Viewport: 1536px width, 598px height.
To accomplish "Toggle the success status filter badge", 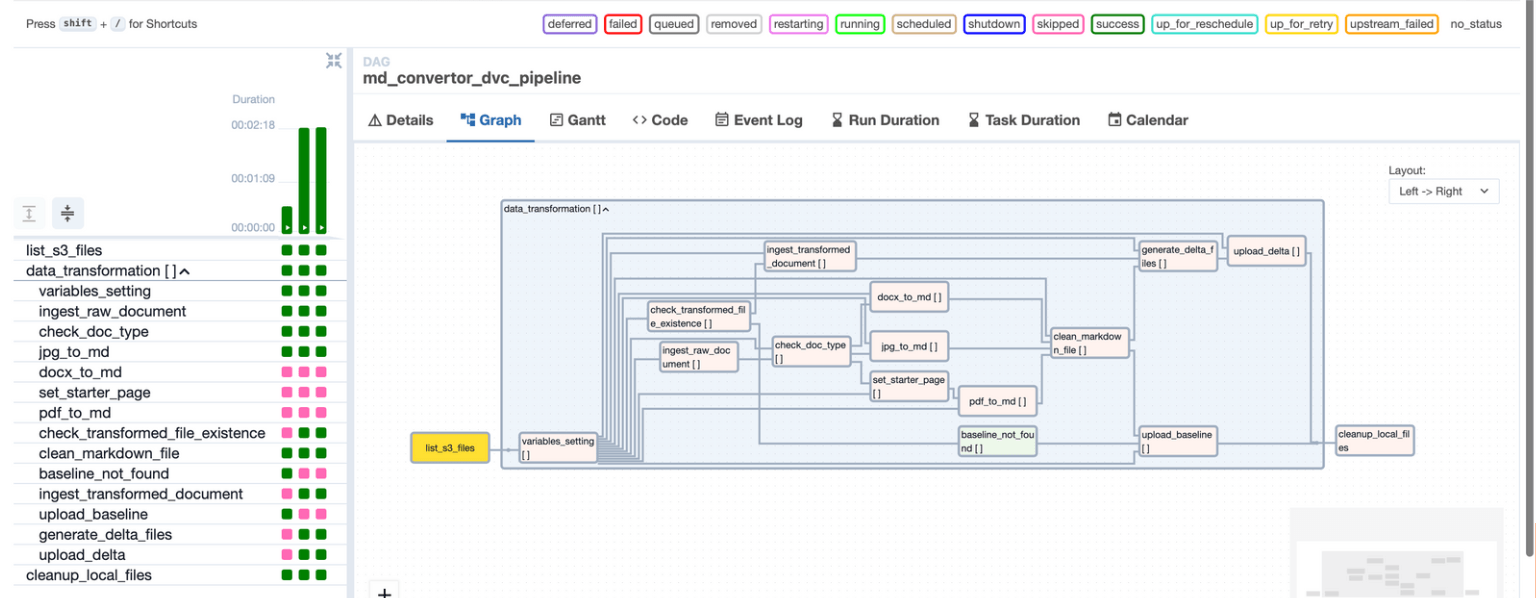I will pyautogui.click(x=1117, y=24).
